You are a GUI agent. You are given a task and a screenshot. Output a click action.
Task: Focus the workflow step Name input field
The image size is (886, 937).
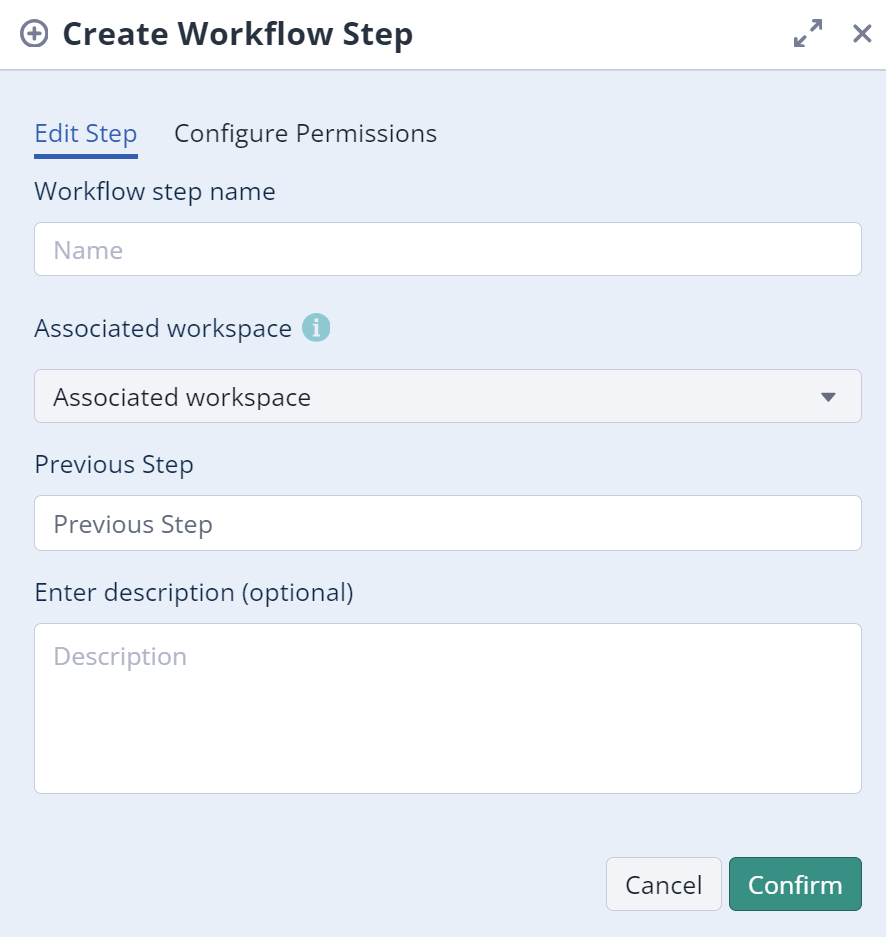[x=447, y=250]
